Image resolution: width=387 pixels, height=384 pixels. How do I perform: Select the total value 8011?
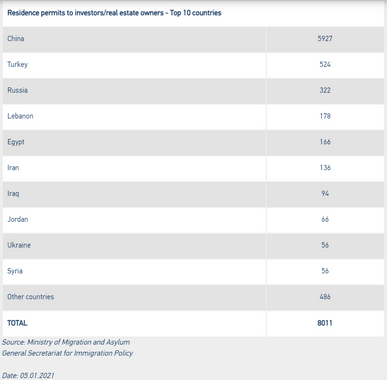pos(325,323)
